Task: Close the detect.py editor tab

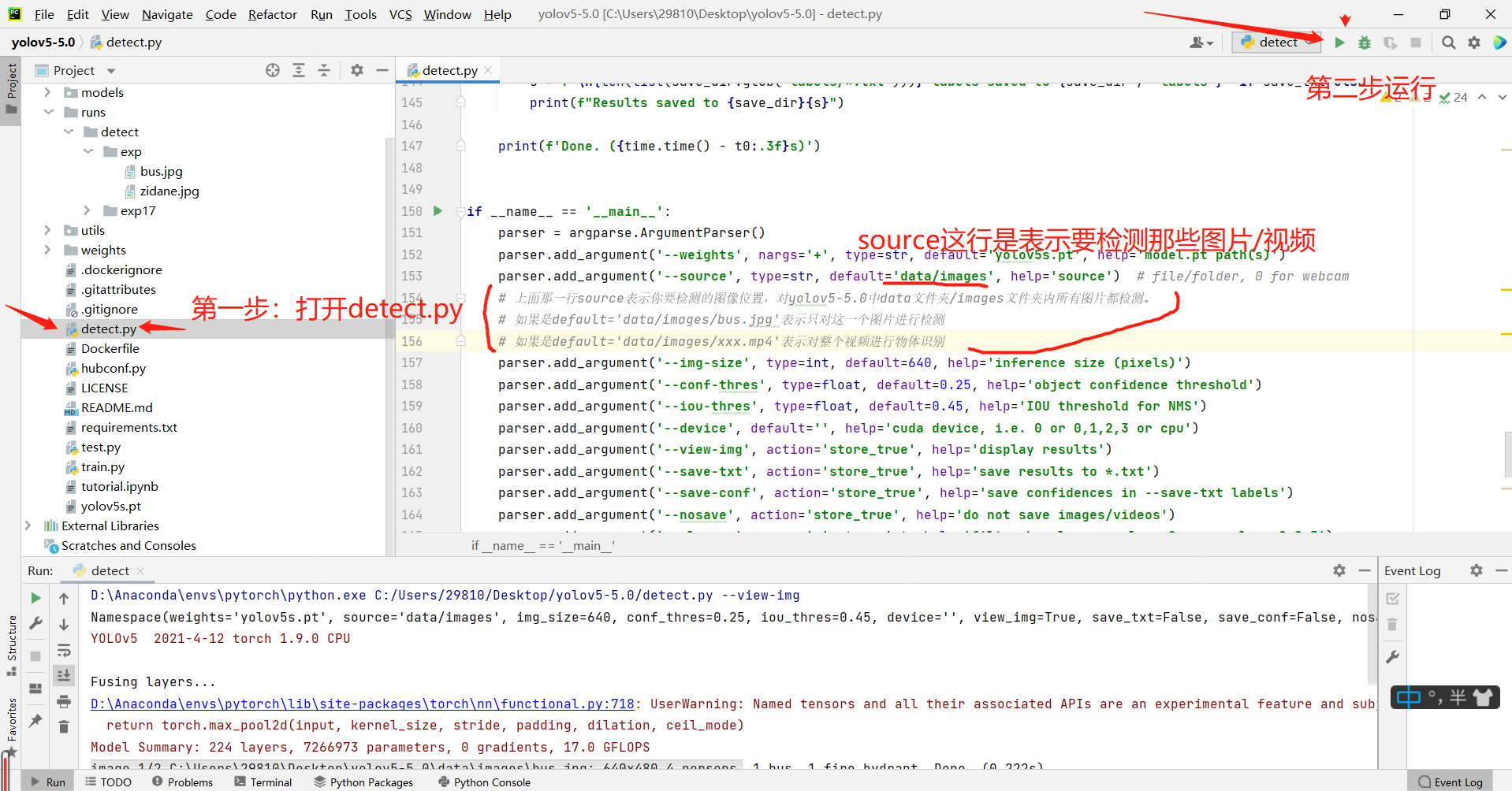Action: (488, 70)
